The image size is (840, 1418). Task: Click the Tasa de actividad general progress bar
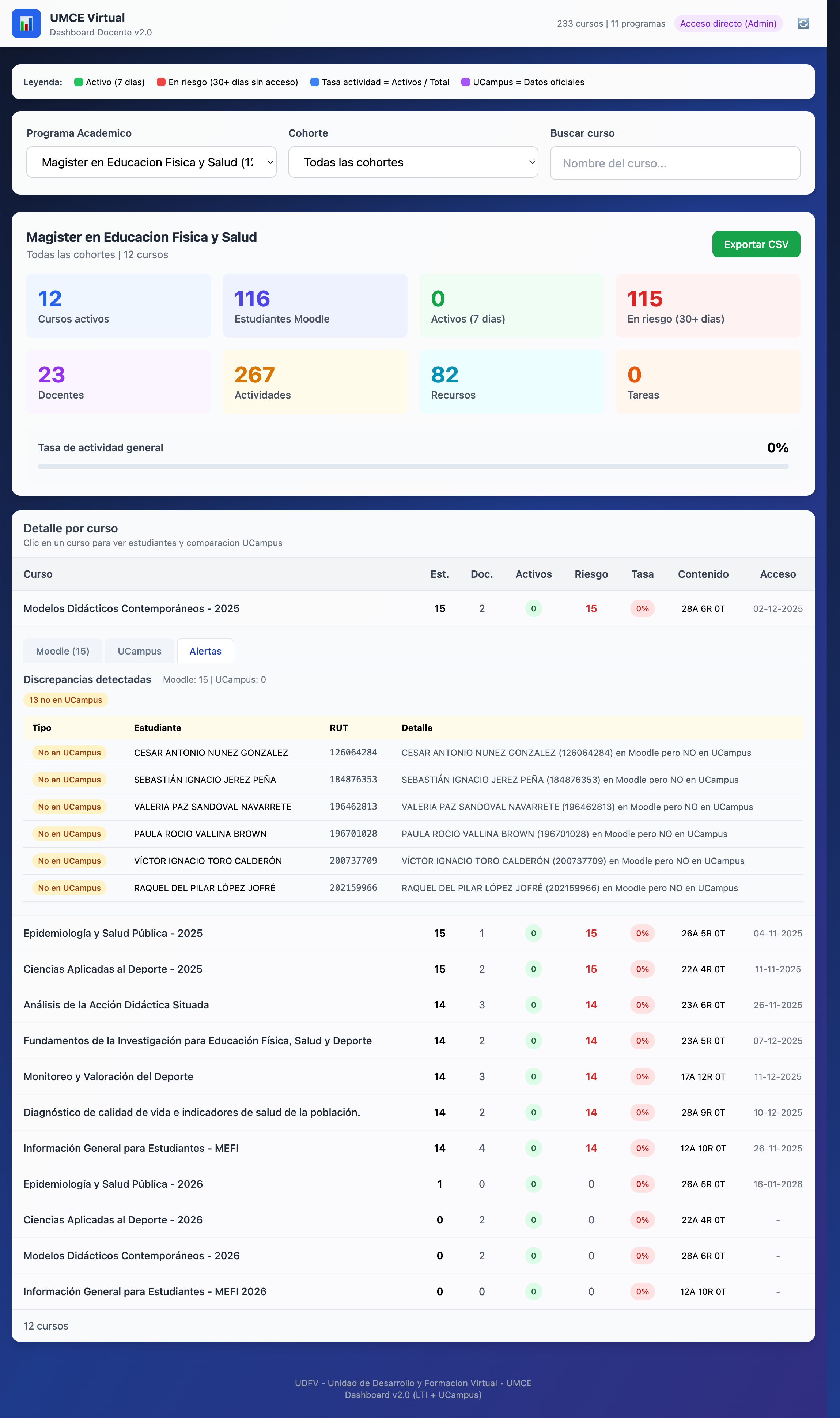(413, 467)
